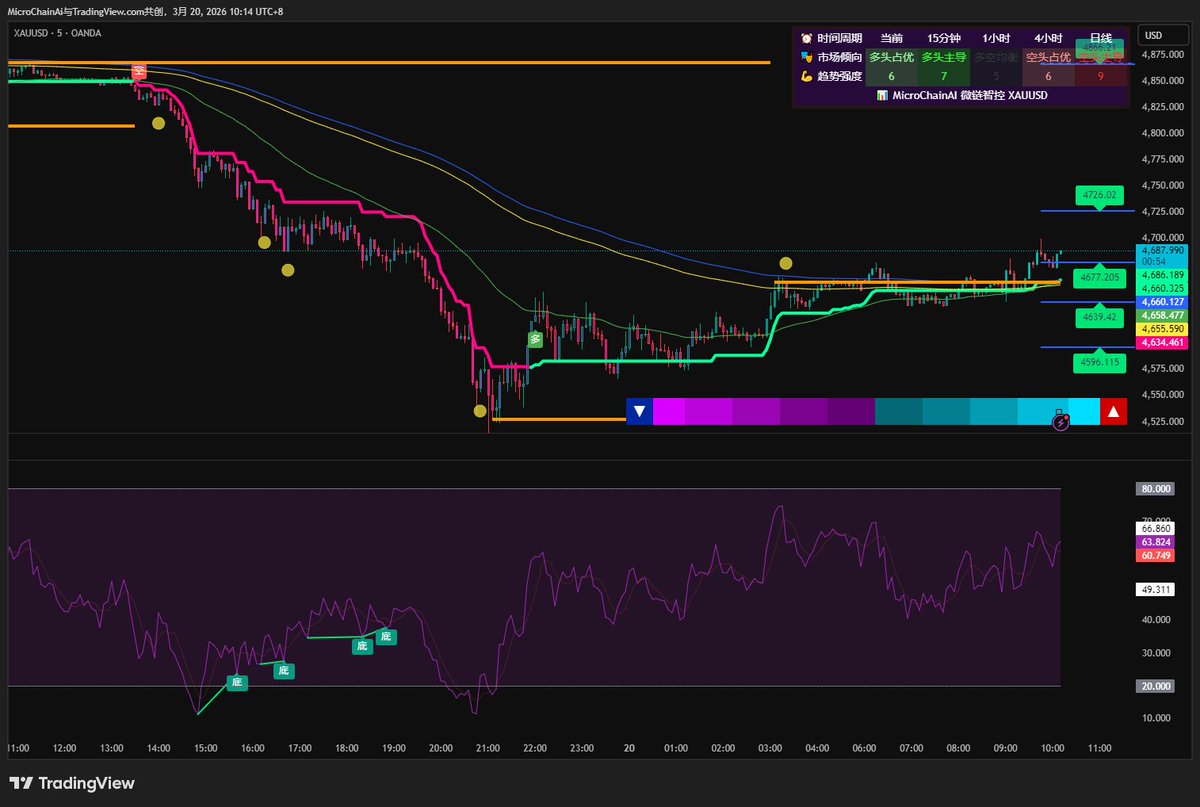Click the 多头占优 cell
This screenshot has height=807, width=1200.
point(891,57)
